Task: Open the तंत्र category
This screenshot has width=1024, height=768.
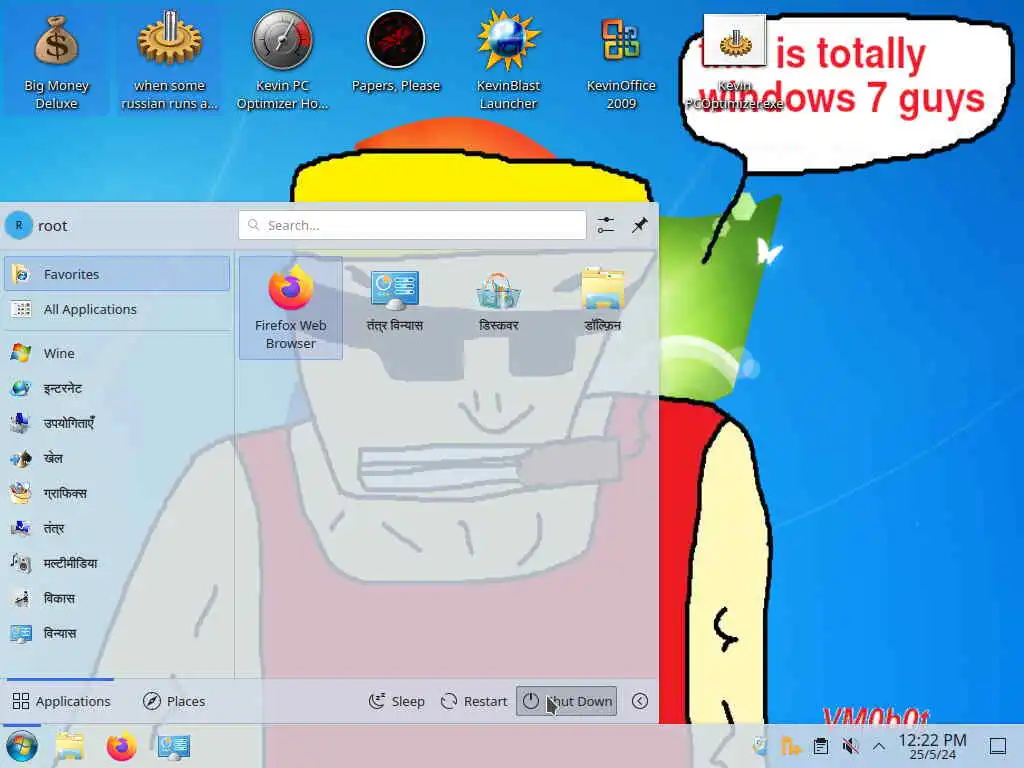Action: (117, 528)
